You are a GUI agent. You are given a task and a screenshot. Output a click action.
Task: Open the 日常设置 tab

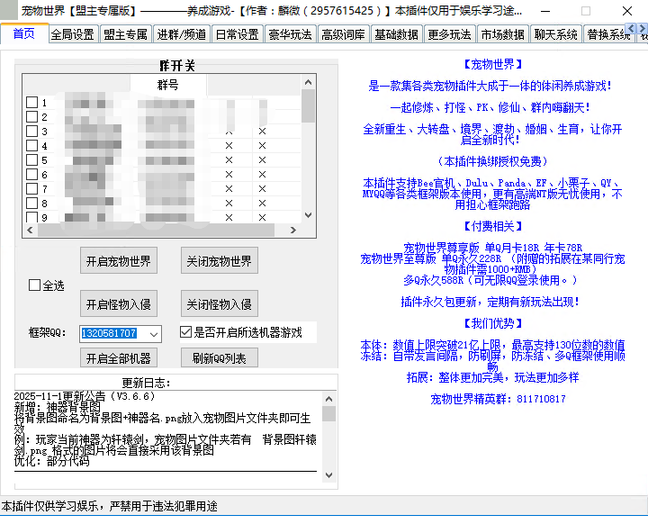click(238, 35)
